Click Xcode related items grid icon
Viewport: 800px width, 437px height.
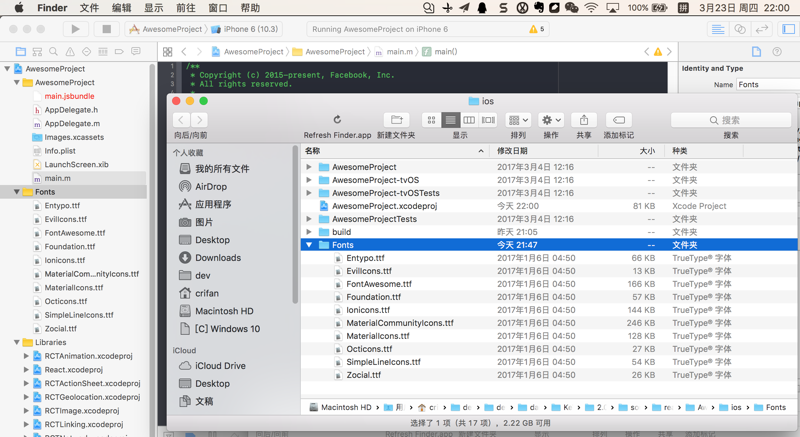[x=167, y=52]
